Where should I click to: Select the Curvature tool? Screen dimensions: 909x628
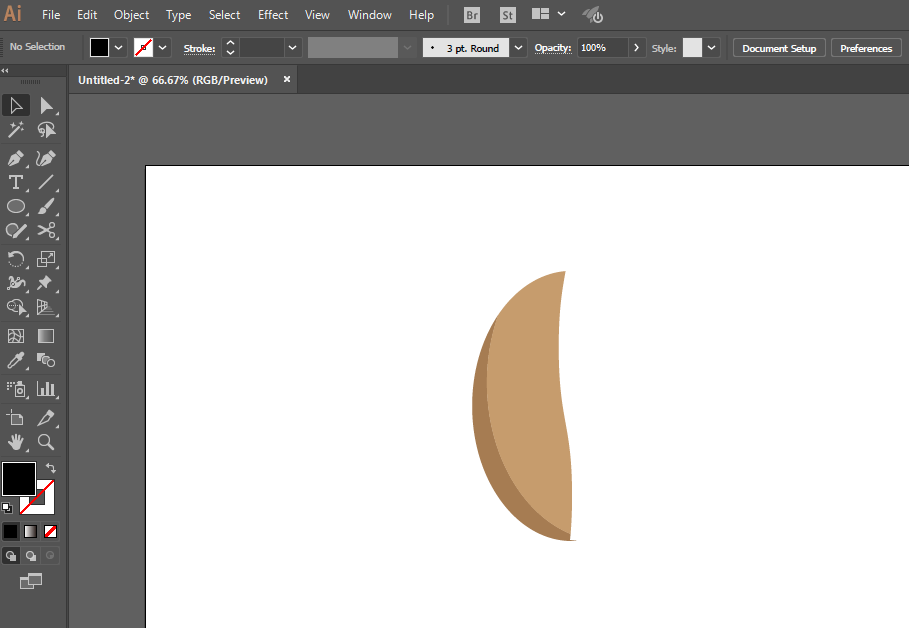click(46, 158)
